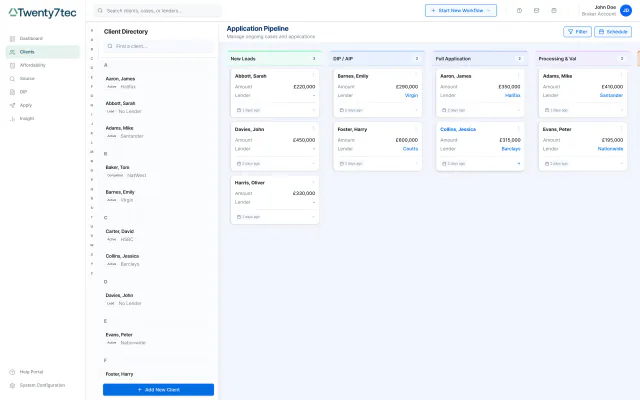Select Adams, Mike in Client Directory
The height and width of the screenshot is (400, 640).
pos(158,132)
